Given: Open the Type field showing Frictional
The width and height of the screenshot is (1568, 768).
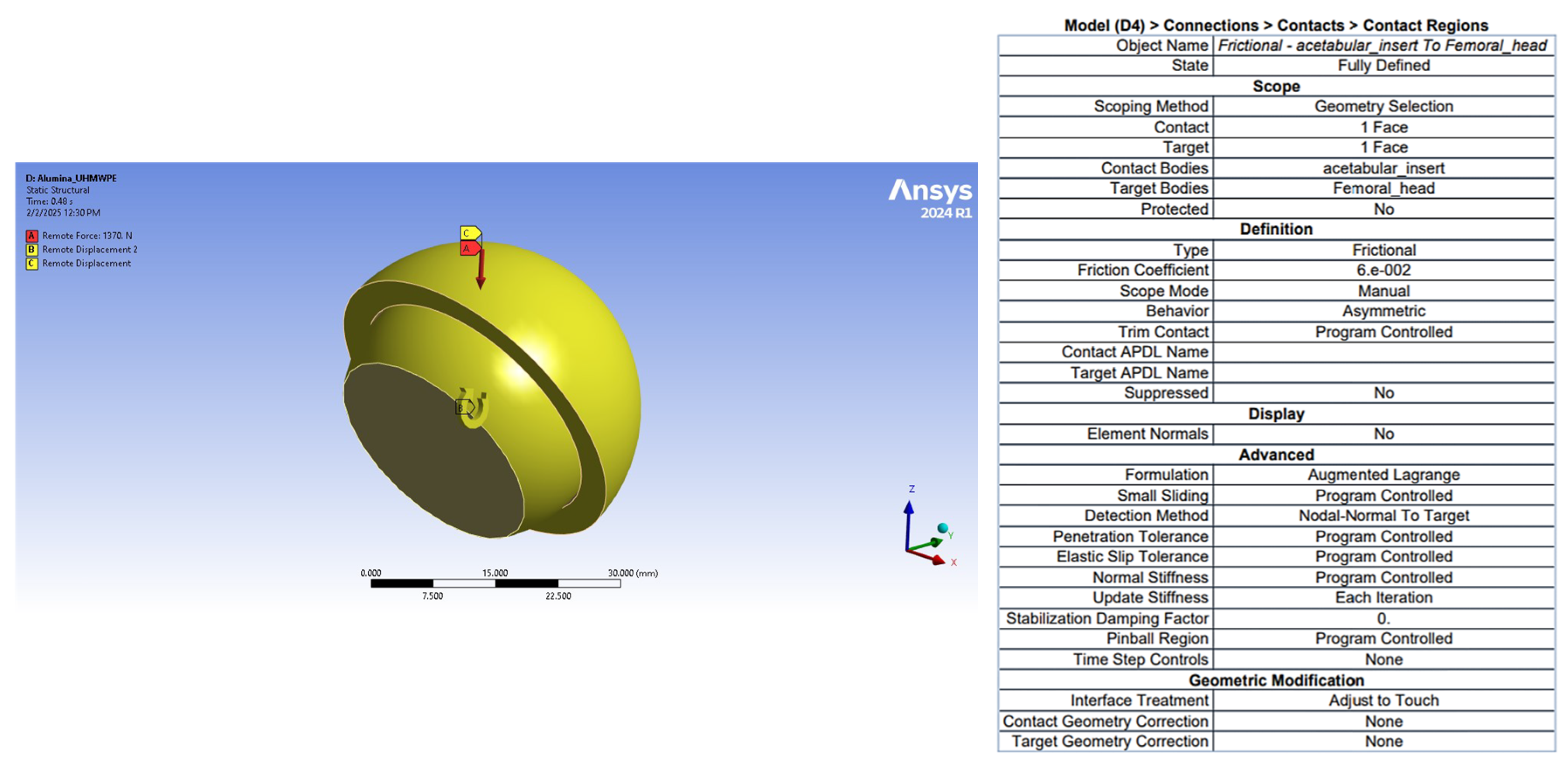Looking at the screenshot, I should 1383,250.
